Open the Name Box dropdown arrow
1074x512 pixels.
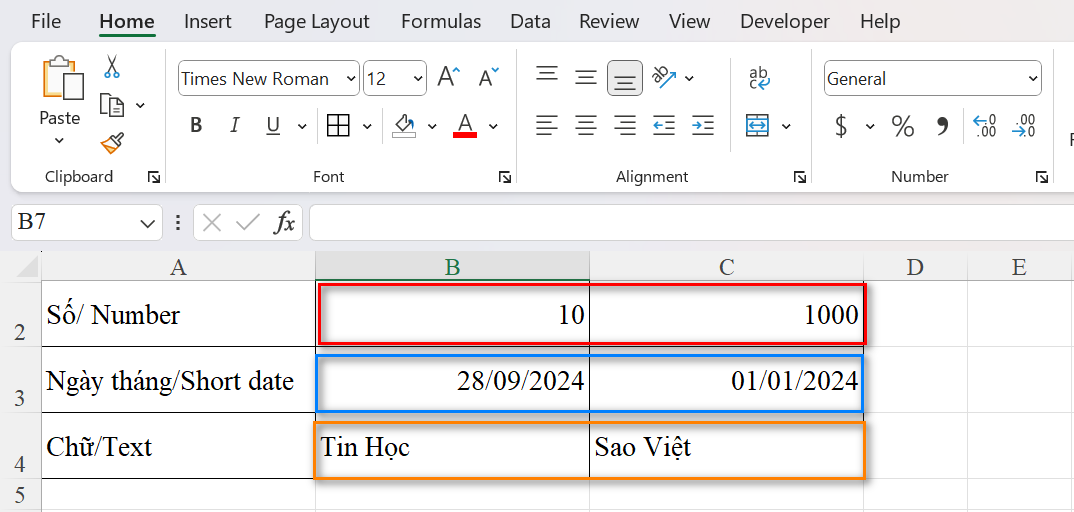(148, 223)
